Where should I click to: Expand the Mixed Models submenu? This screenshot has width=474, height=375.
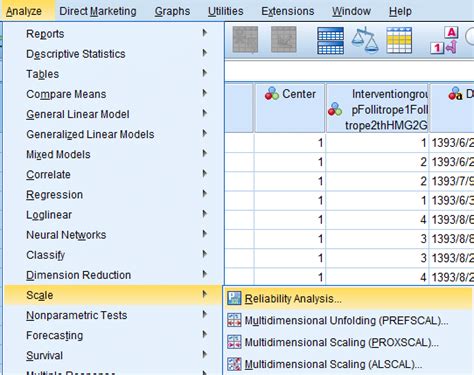(113, 154)
